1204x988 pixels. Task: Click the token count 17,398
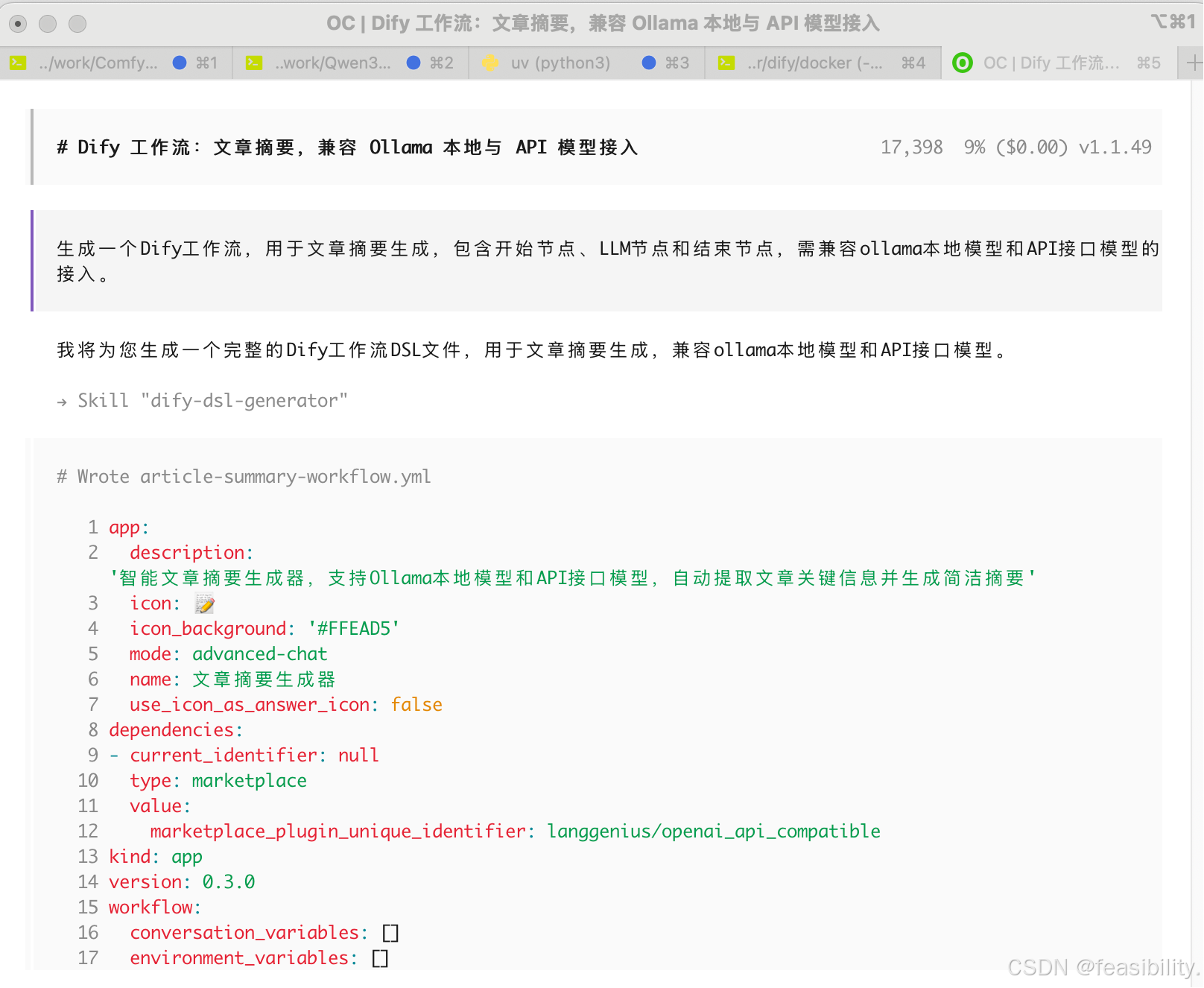tap(912, 148)
